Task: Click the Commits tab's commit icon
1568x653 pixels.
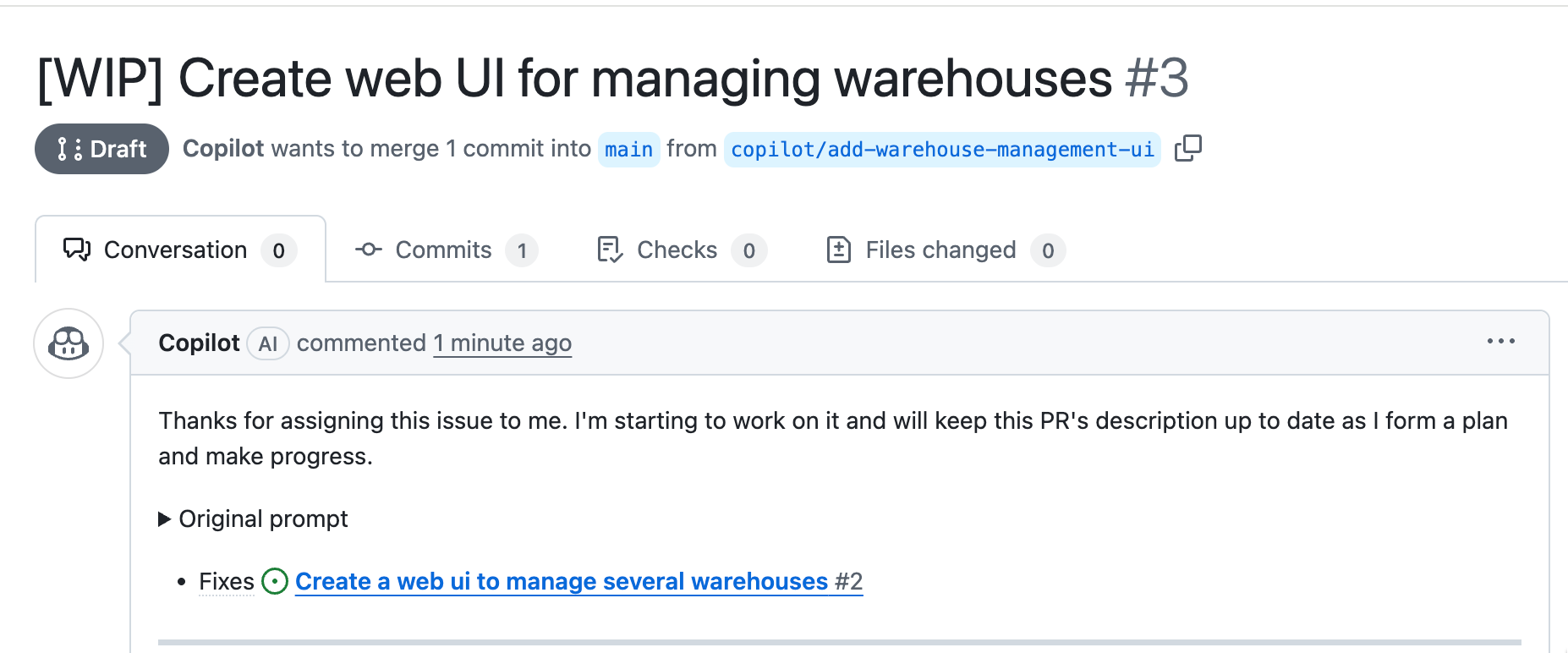Action: click(369, 250)
